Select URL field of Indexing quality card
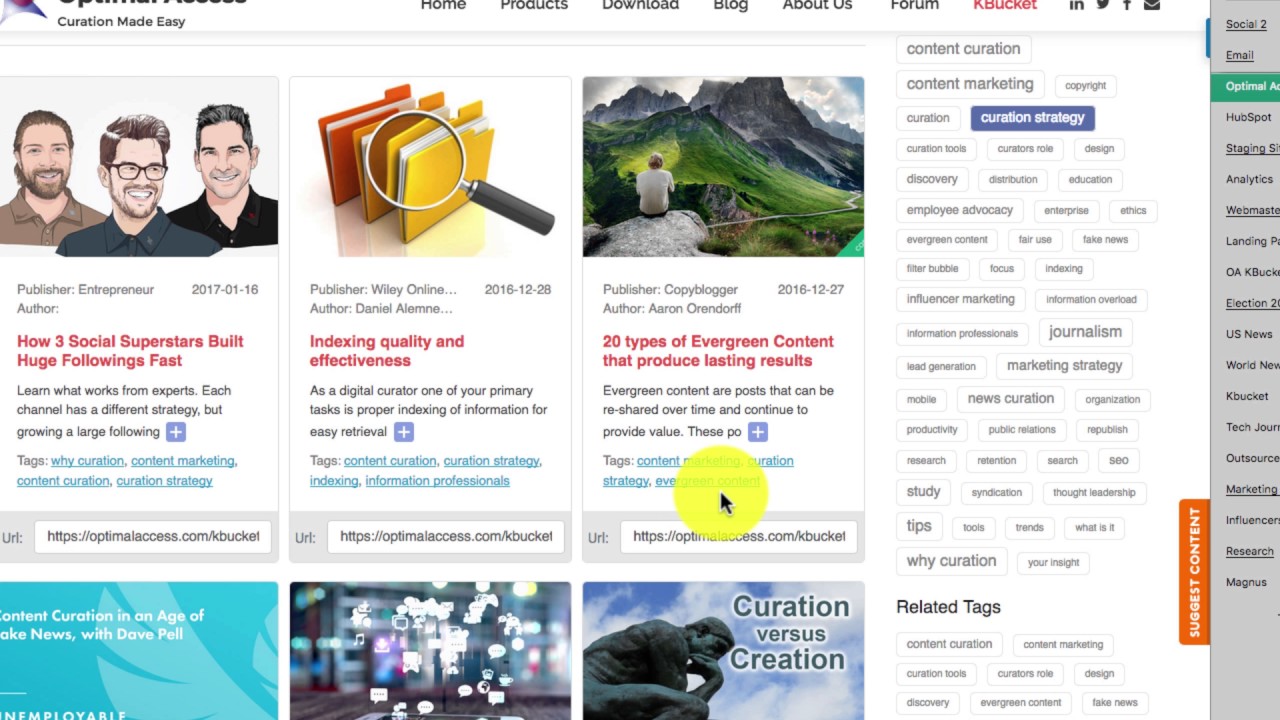 [x=446, y=536]
